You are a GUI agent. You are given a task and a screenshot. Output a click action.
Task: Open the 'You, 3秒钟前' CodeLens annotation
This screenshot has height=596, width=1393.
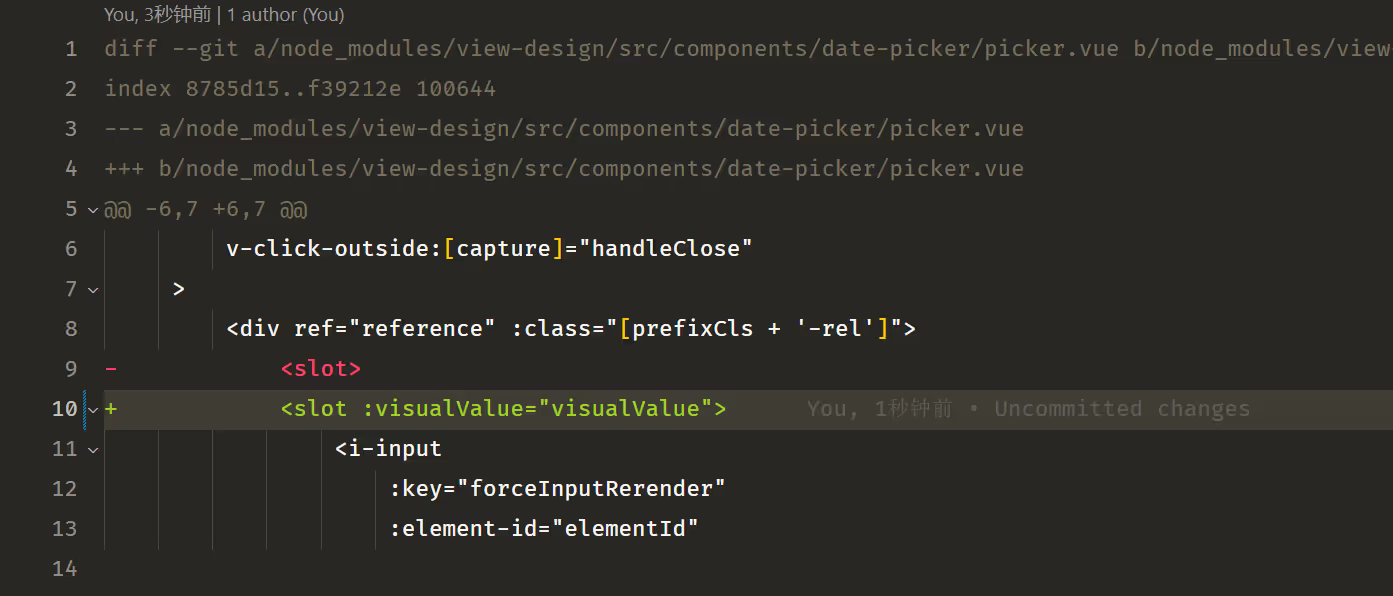tap(157, 15)
